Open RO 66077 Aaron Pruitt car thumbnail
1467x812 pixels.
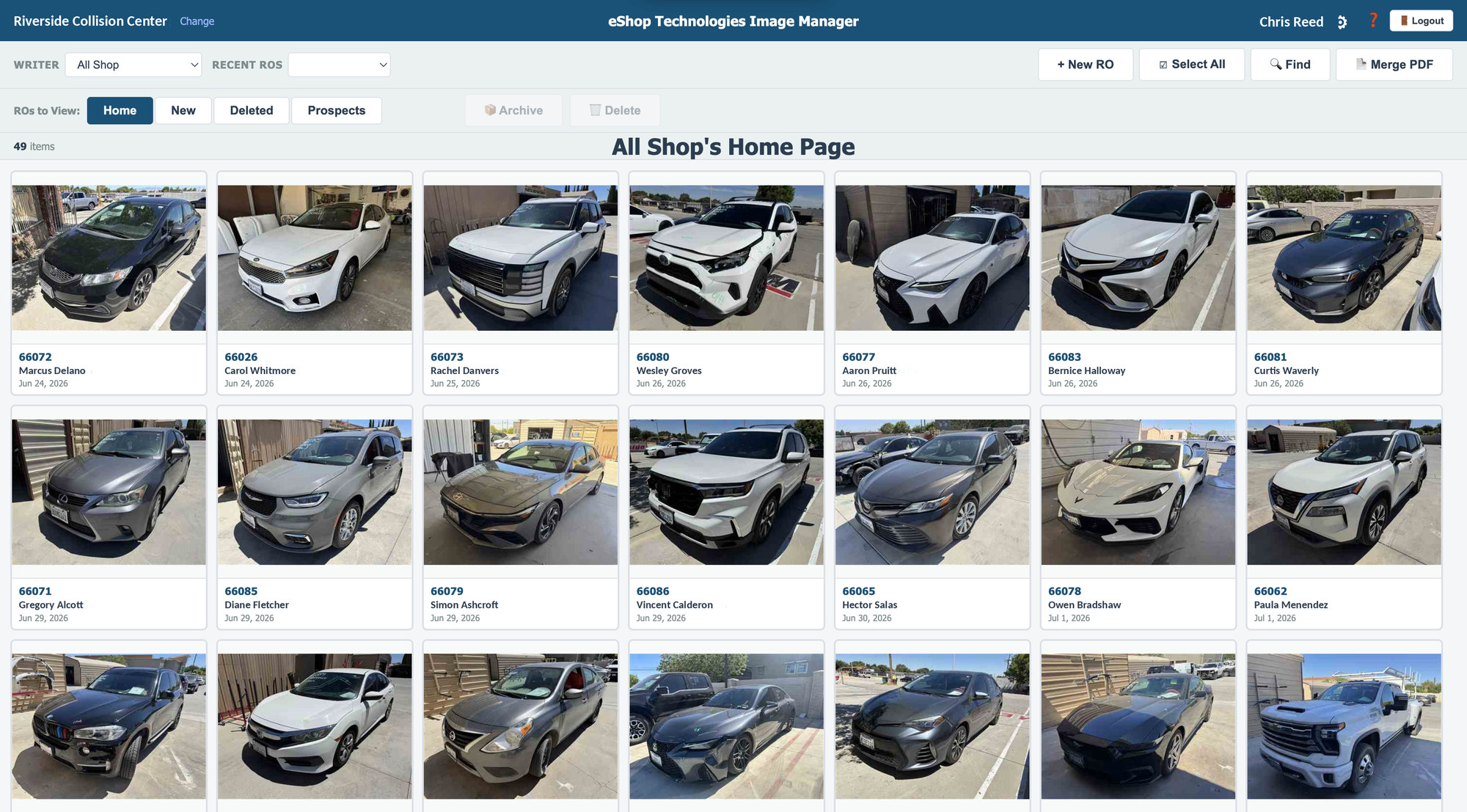(932, 257)
